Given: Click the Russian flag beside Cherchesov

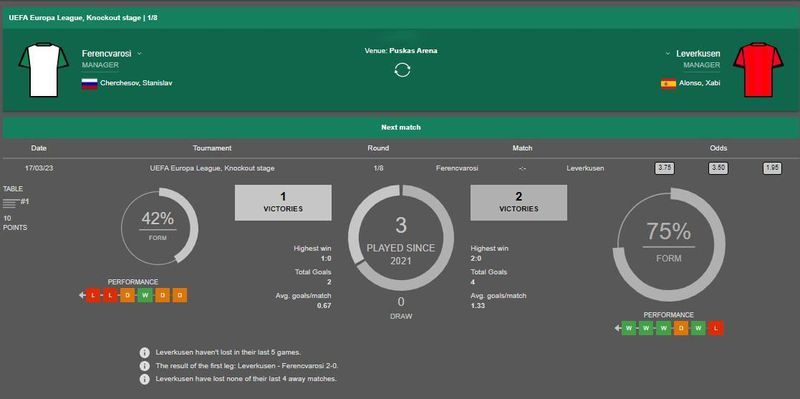Looking at the screenshot, I should 89,83.
